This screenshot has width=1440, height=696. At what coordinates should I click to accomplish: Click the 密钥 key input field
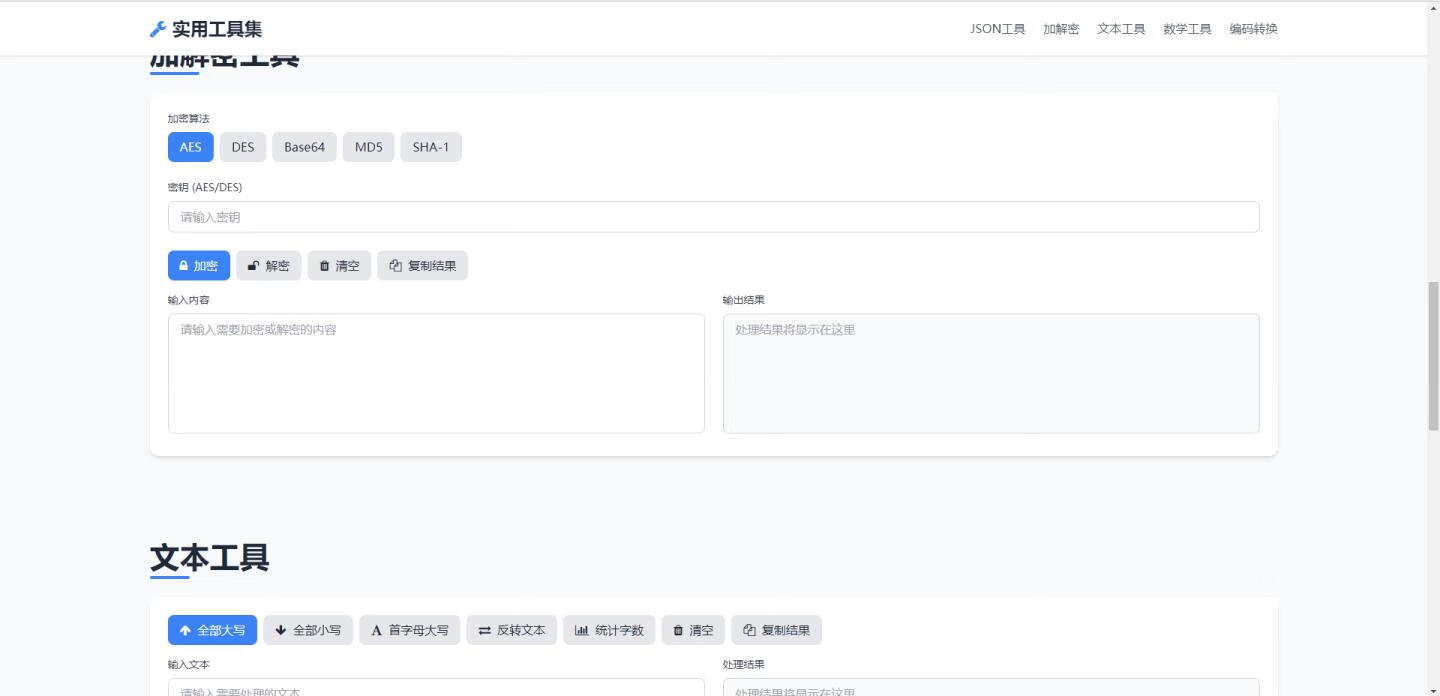point(712,216)
